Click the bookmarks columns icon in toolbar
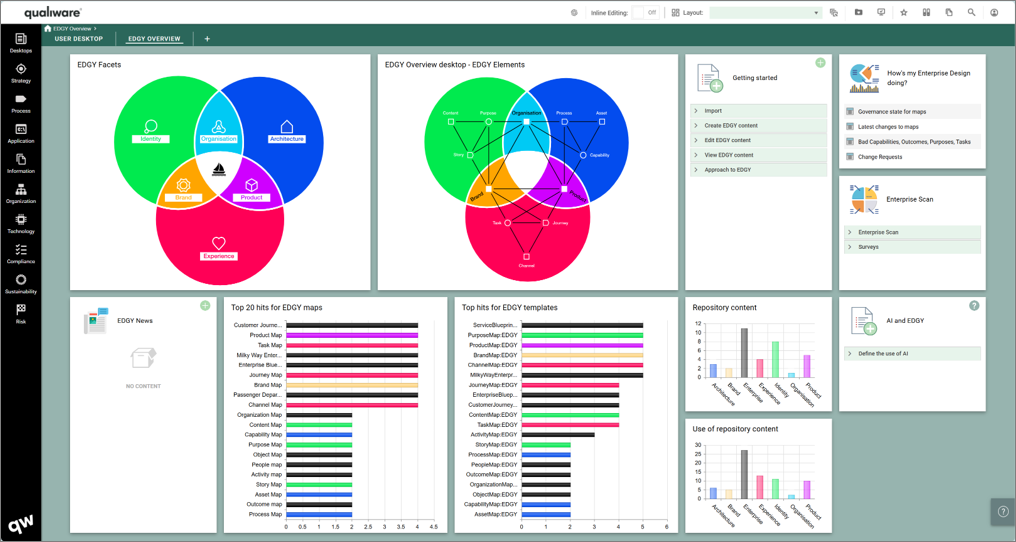 926,12
